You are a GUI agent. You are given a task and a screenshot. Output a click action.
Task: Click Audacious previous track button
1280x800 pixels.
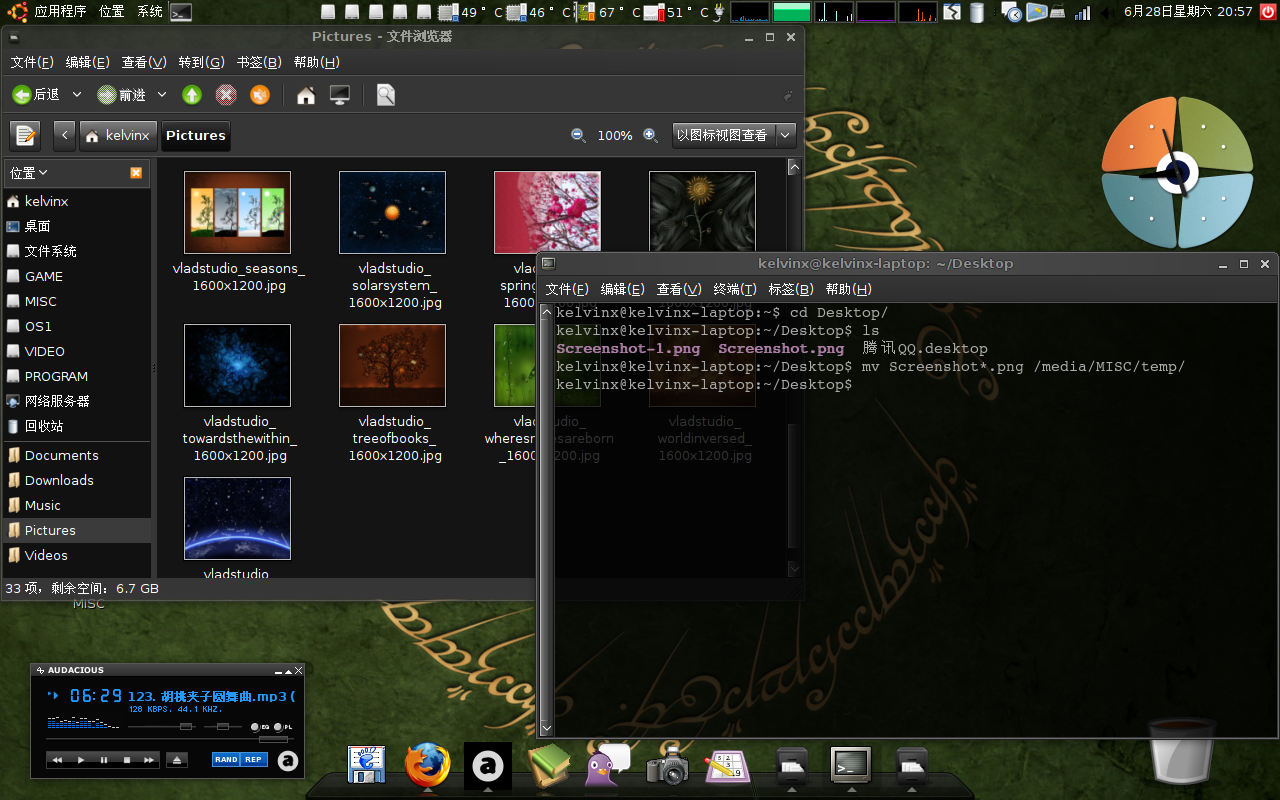click(x=57, y=760)
